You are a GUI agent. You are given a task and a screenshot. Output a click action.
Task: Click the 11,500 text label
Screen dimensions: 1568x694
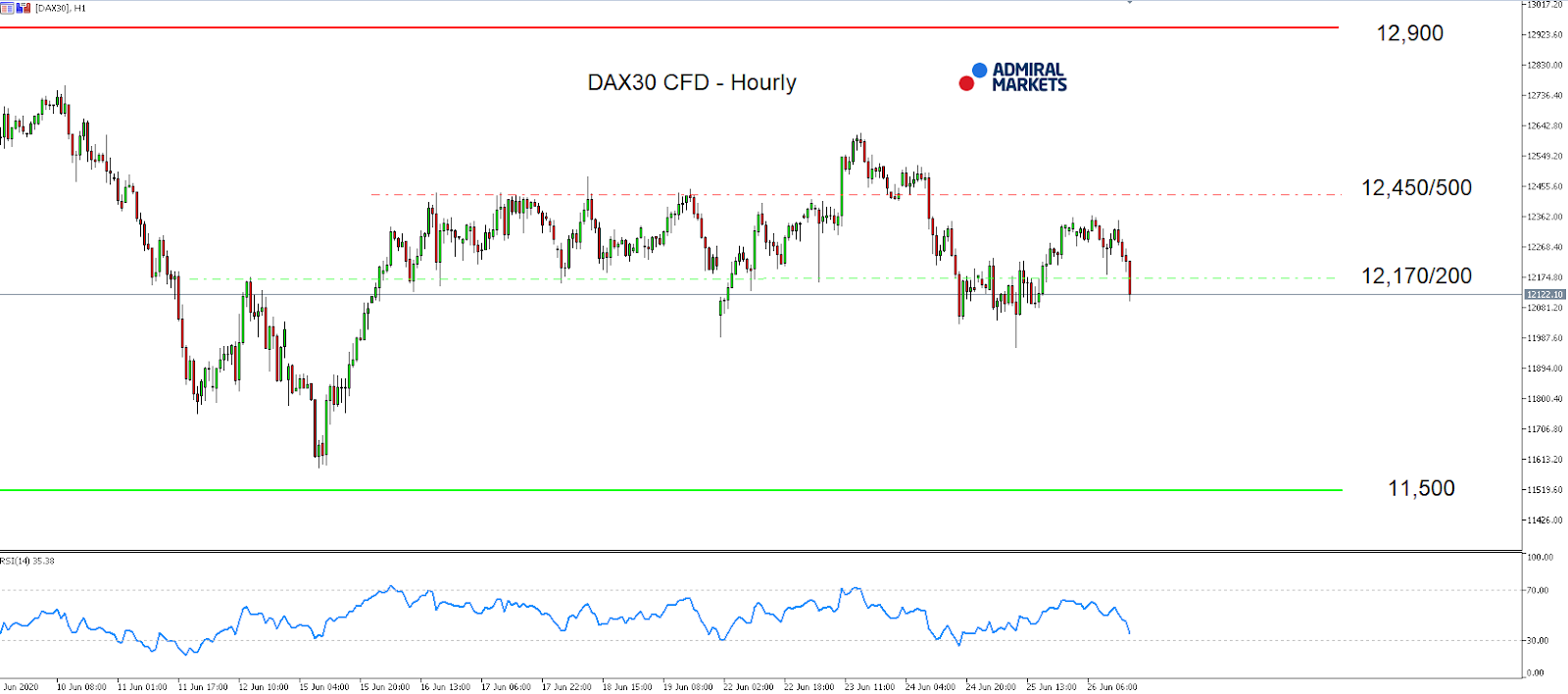pos(1421,488)
